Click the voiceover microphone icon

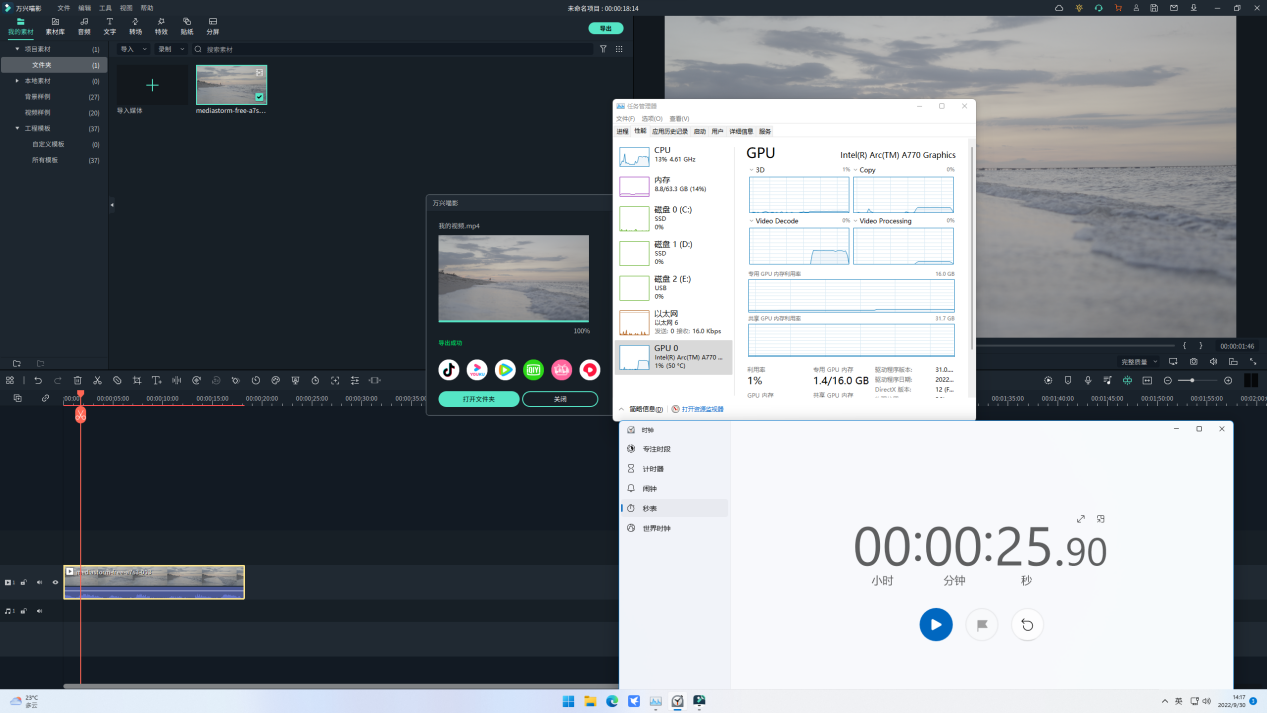click(x=1088, y=380)
